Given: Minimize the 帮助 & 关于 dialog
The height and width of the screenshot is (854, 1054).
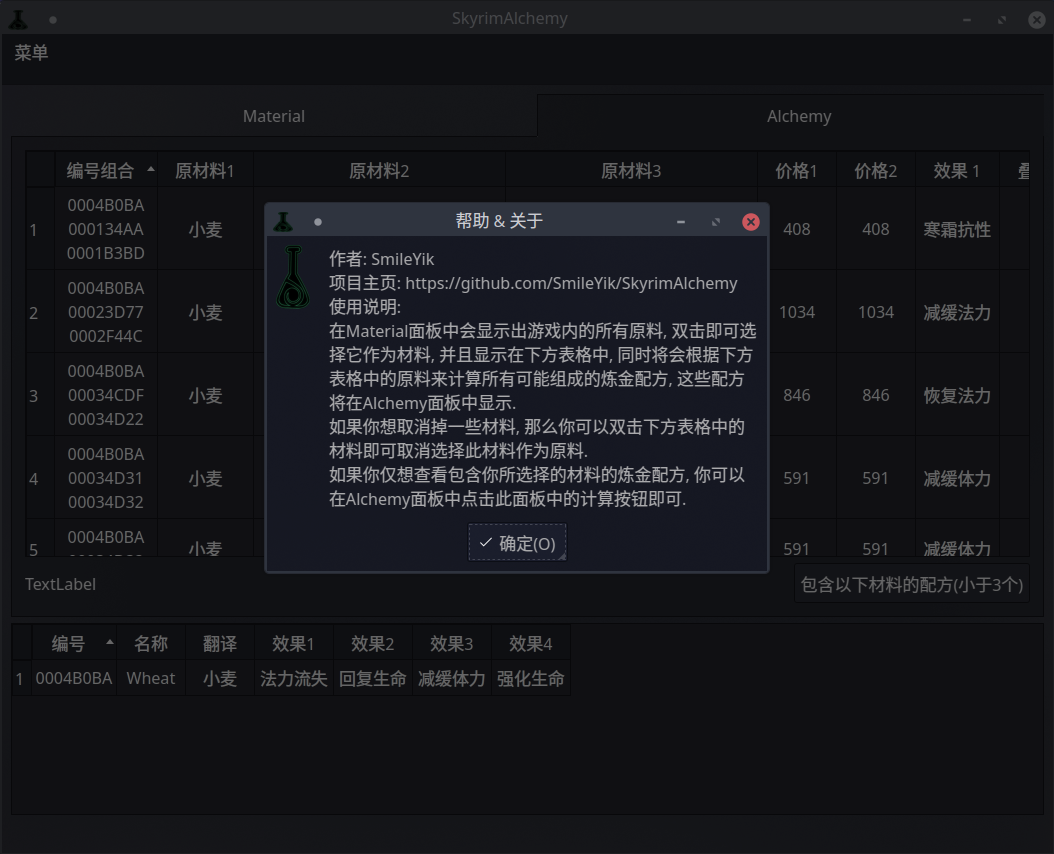Looking at the screenshot, I should click(681, 222).
